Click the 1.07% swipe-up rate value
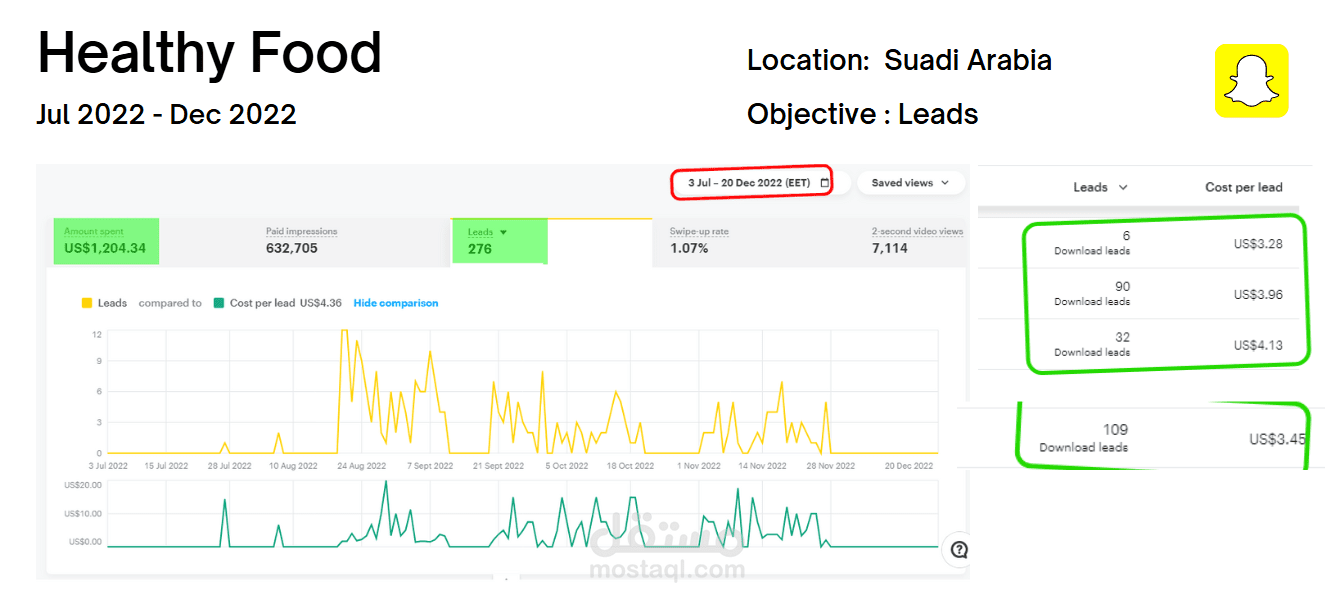Image resolution: width=1335 pixels, height=595 pixels. (x=689, y=248)
